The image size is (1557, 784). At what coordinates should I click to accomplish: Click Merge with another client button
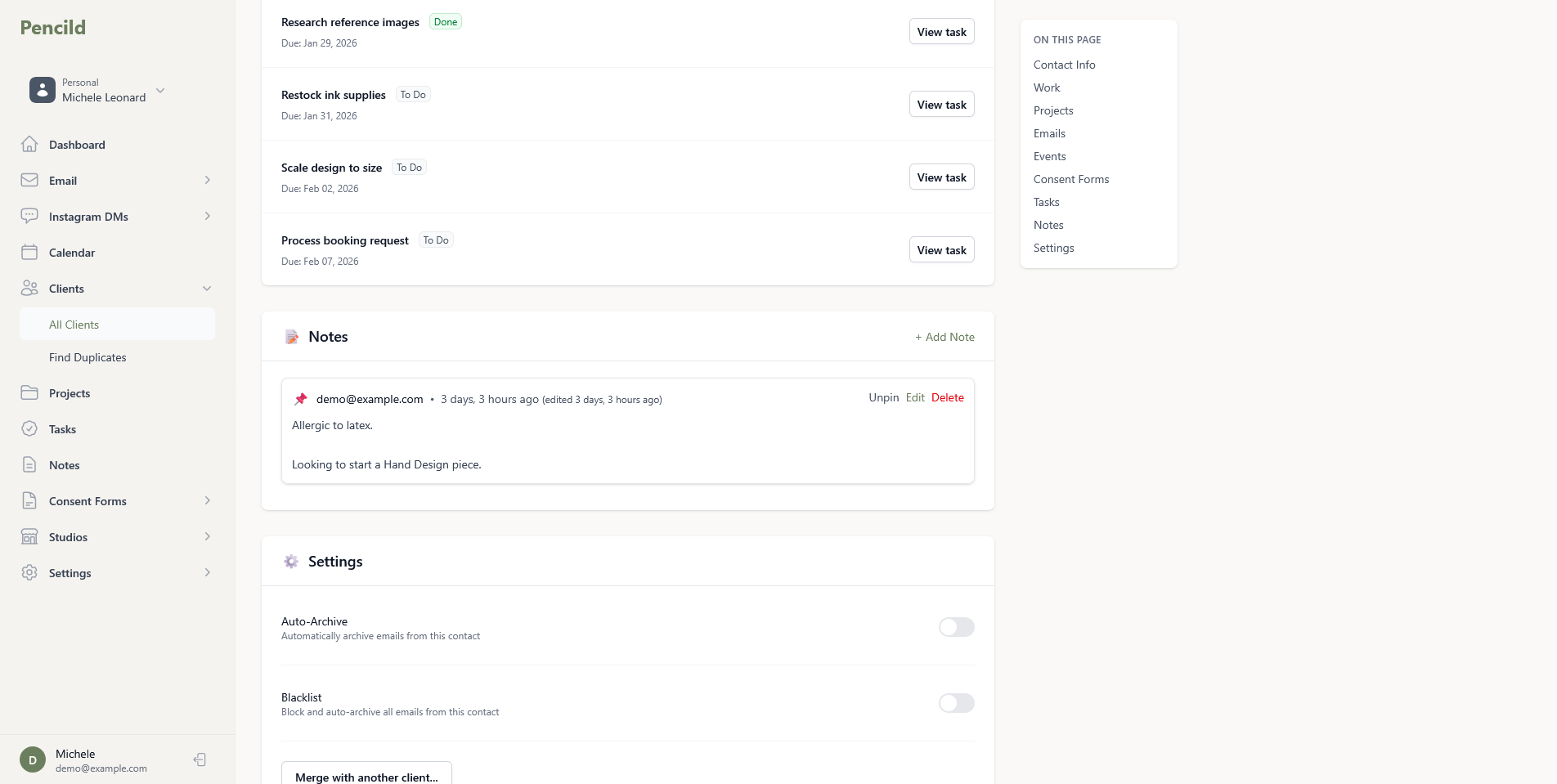click(366, 776)
